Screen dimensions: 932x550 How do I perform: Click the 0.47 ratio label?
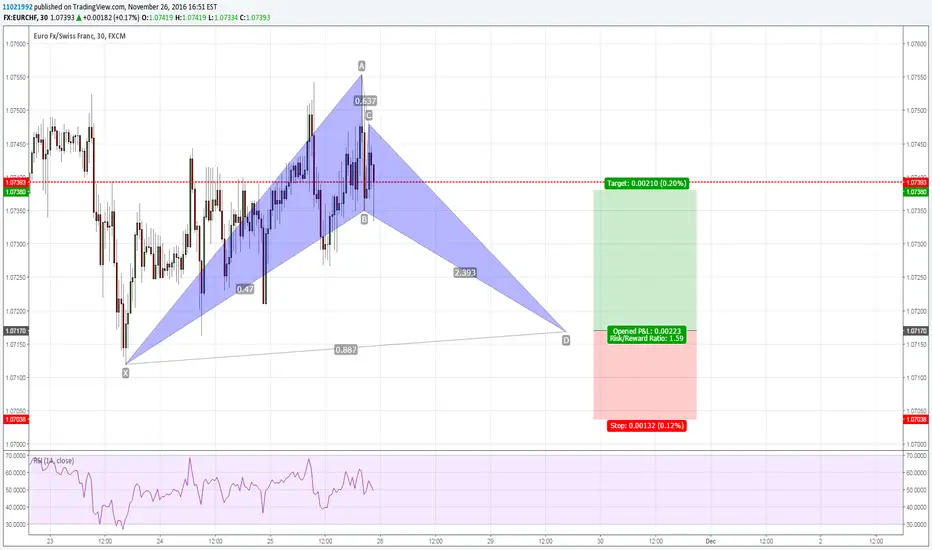(x=245, y=289)
